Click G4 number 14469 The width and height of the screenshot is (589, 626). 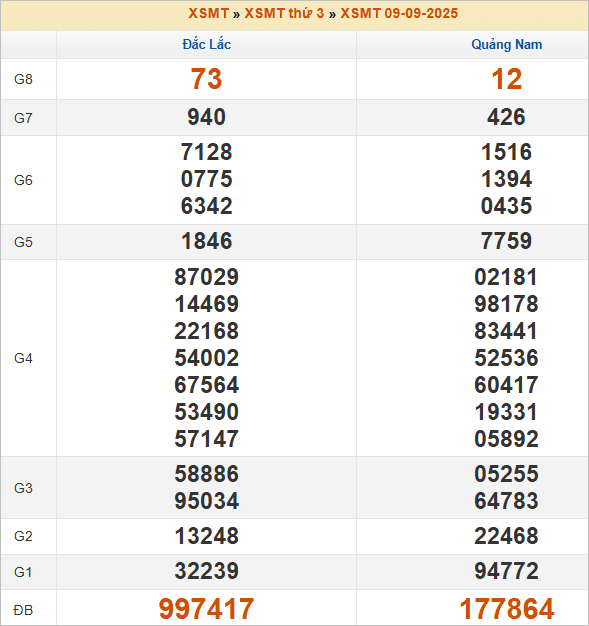tap(206, 304)
